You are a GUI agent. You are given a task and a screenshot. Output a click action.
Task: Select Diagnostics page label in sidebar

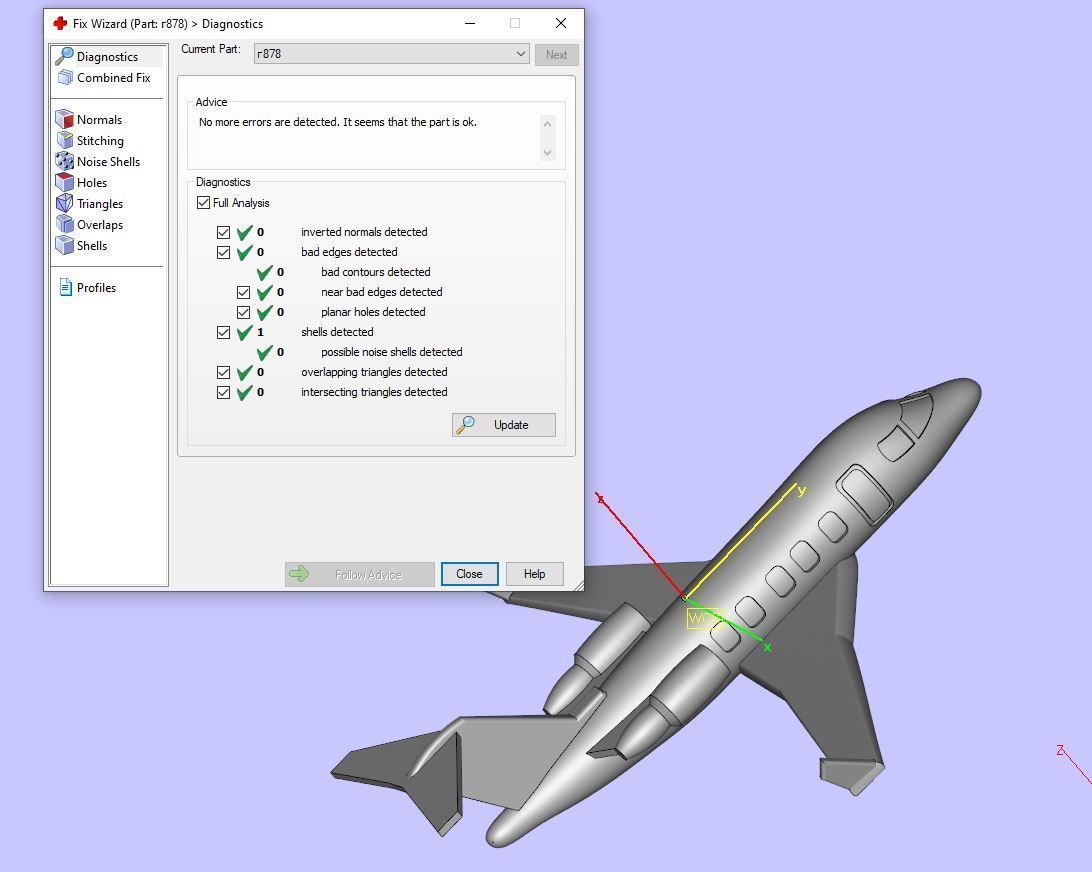(x=107, y=56)
